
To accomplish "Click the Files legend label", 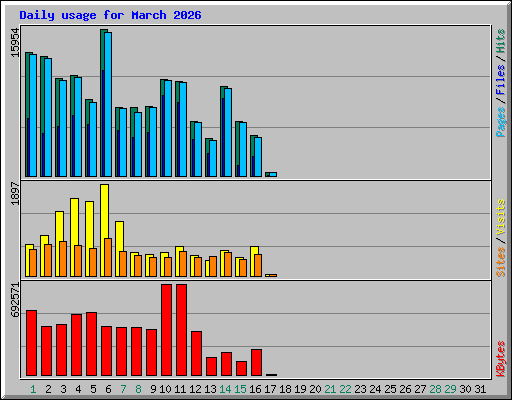I will tap(501, 79).
